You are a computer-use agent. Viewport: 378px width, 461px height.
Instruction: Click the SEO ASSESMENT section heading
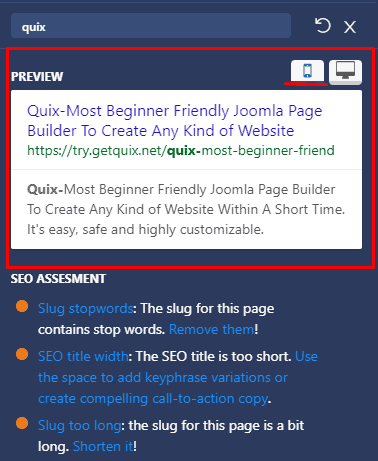click(x=58, y=279)
